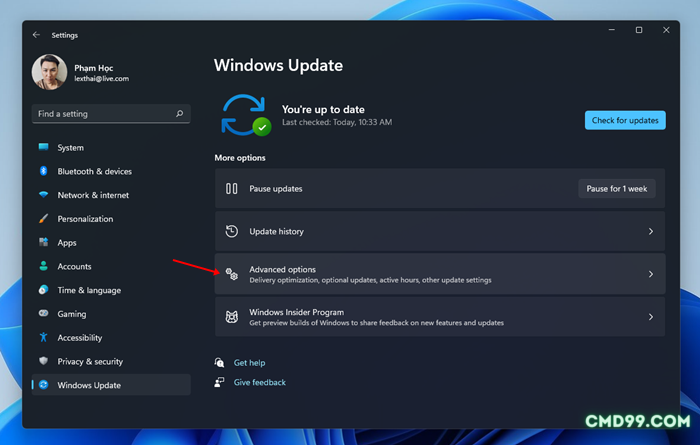
Task: Select Windows Update in the sidebar
Action: (x=111, y=385)
